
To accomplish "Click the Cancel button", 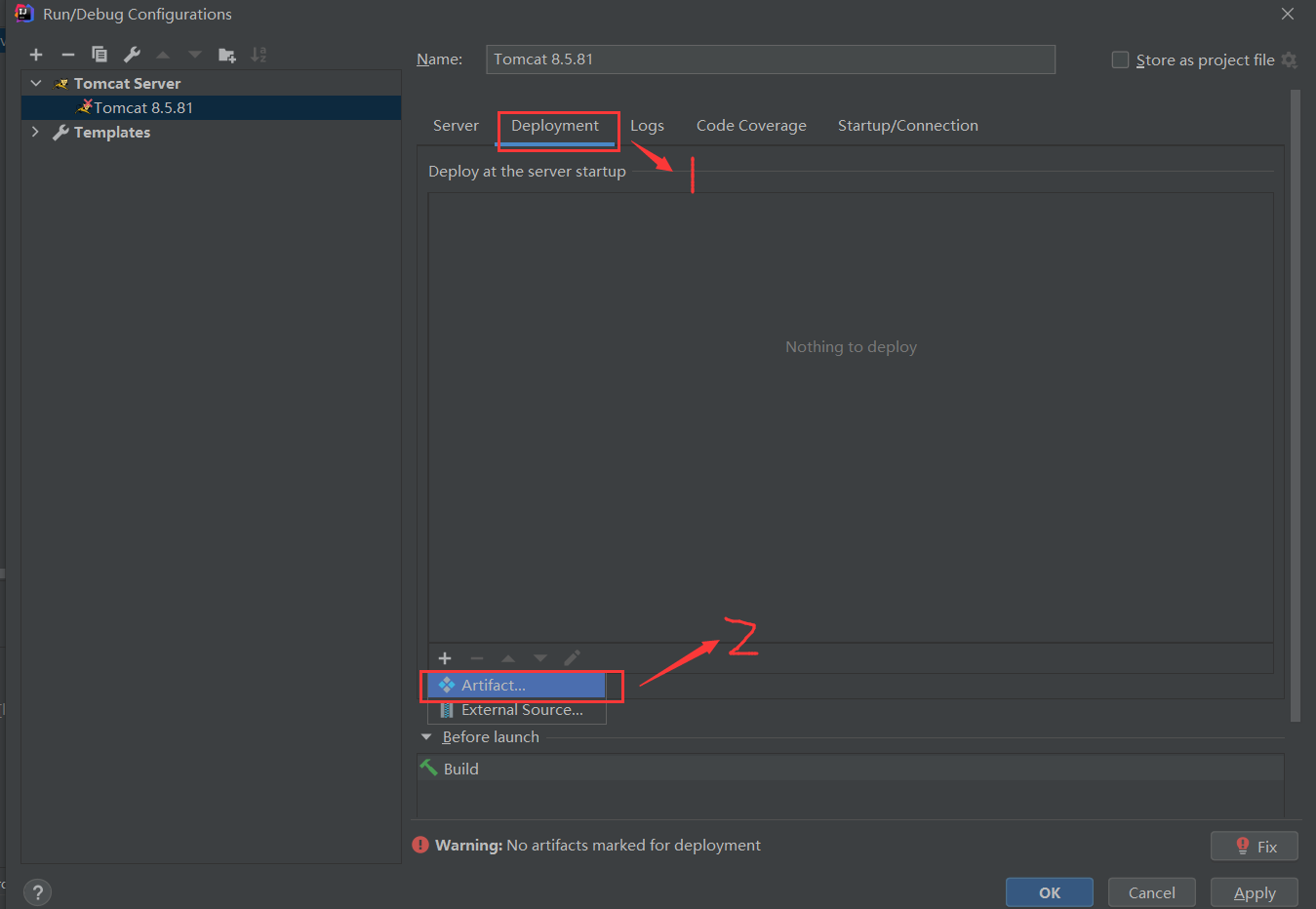I will click(x=1152, y=892).
